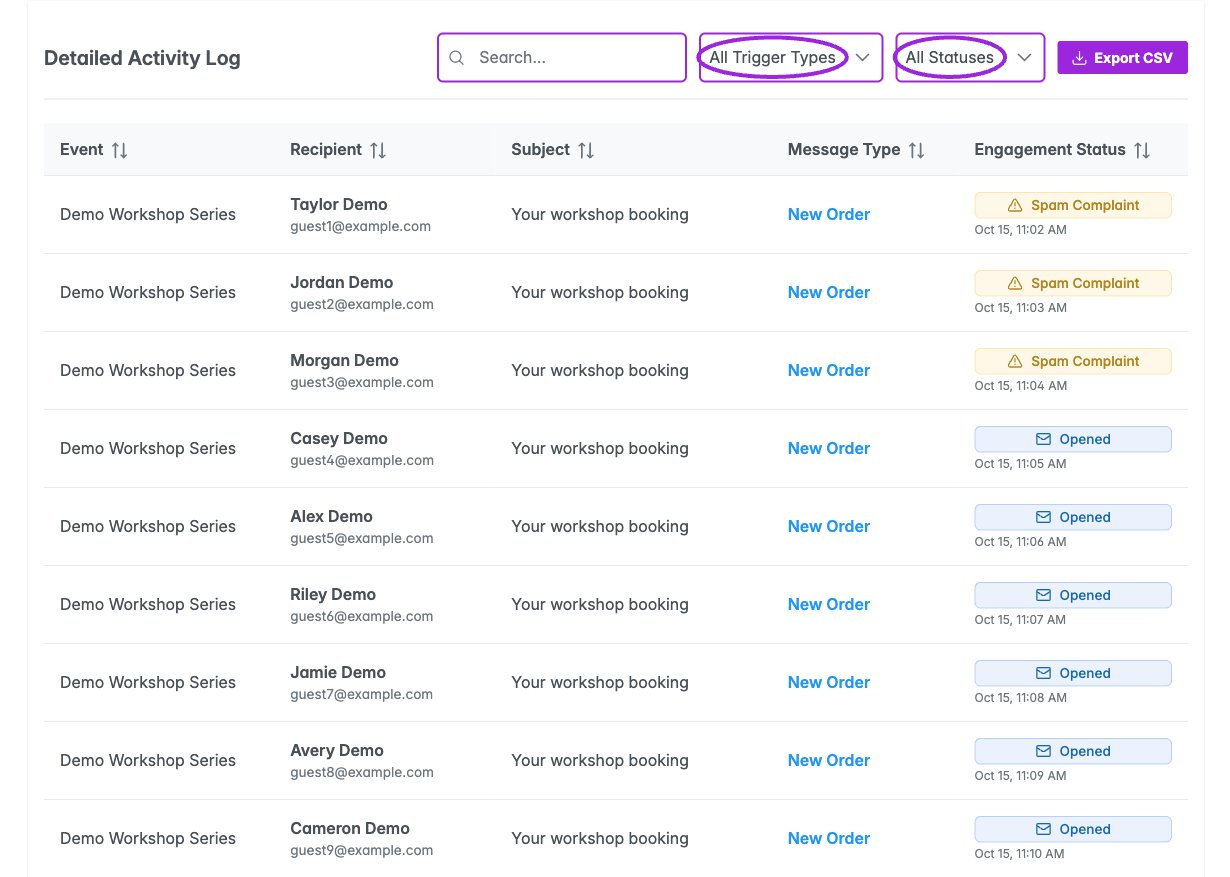This screenshot has height=877, width=1230.
Task: Open the All Statuses dropdown
Action: coord(970,58)
